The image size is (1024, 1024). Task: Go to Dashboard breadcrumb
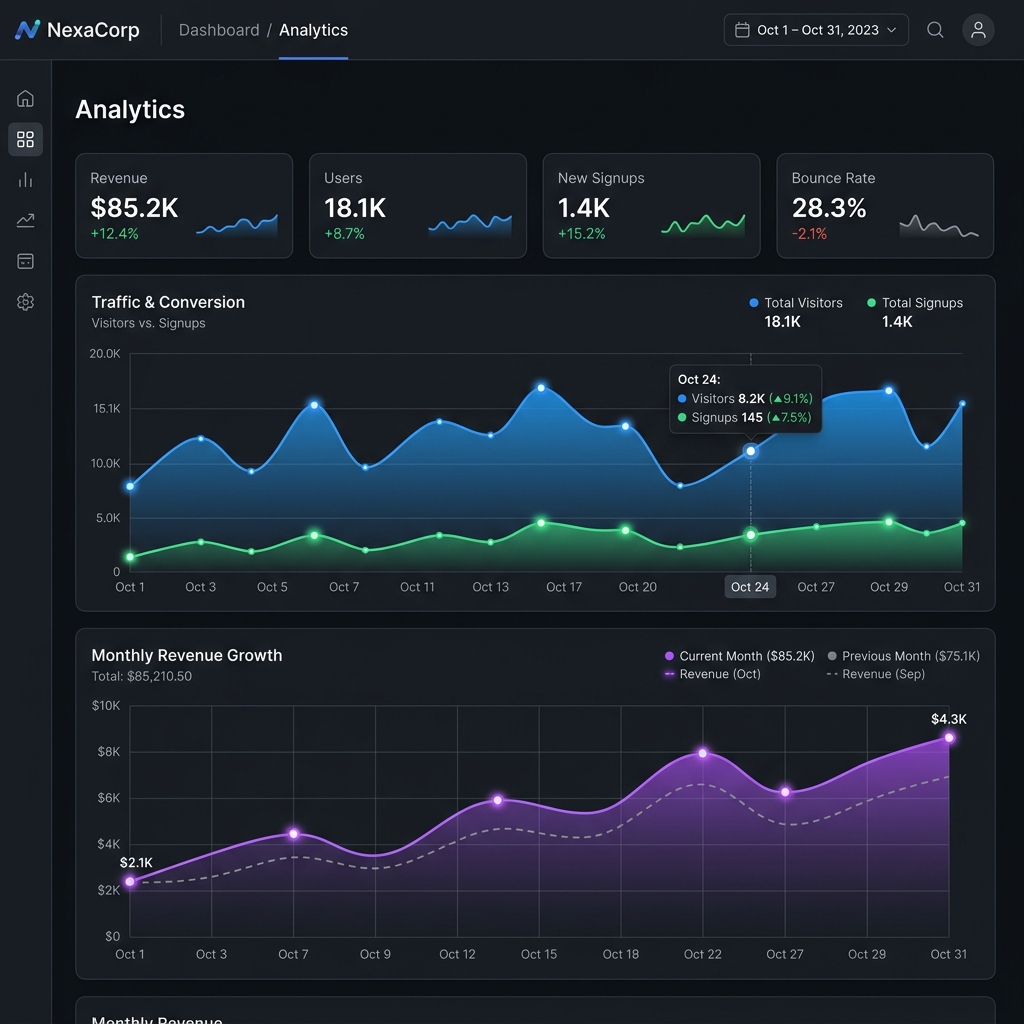pos(219,30)
